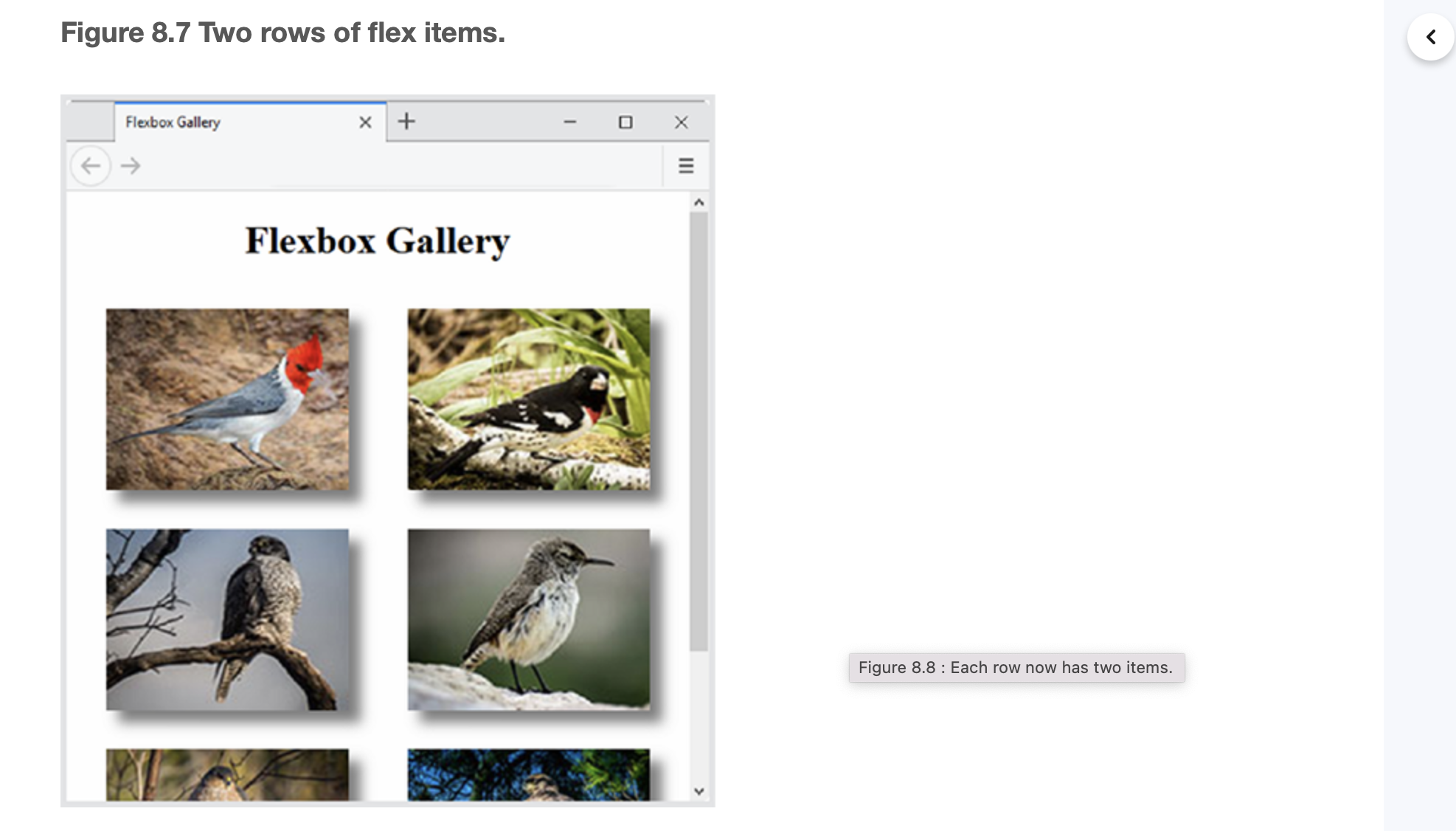Click the Figure 8.7 caption text
This screenshot has height=831, width=1456.
tap(282, 32)
